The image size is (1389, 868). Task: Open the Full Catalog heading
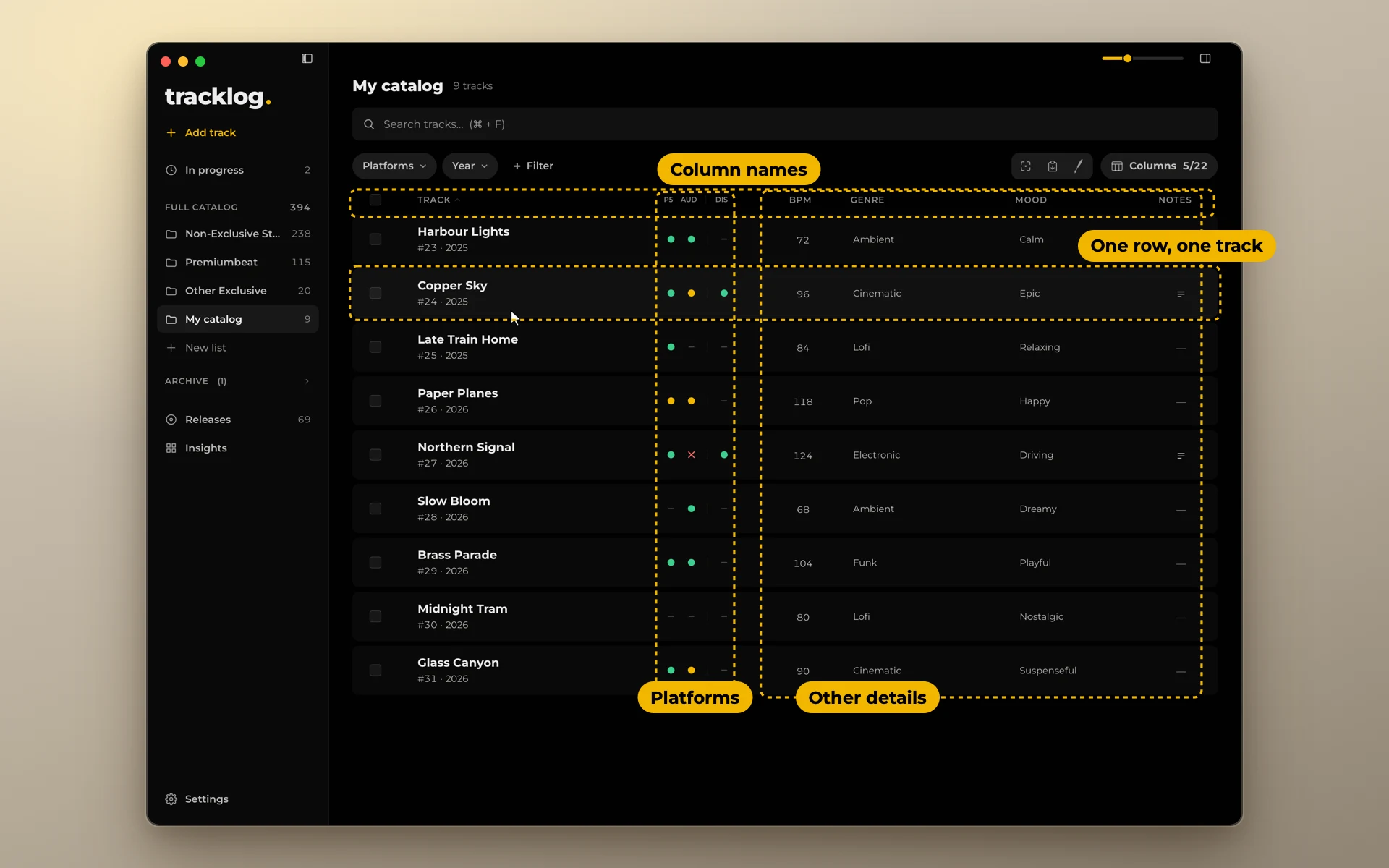[201, 208]
